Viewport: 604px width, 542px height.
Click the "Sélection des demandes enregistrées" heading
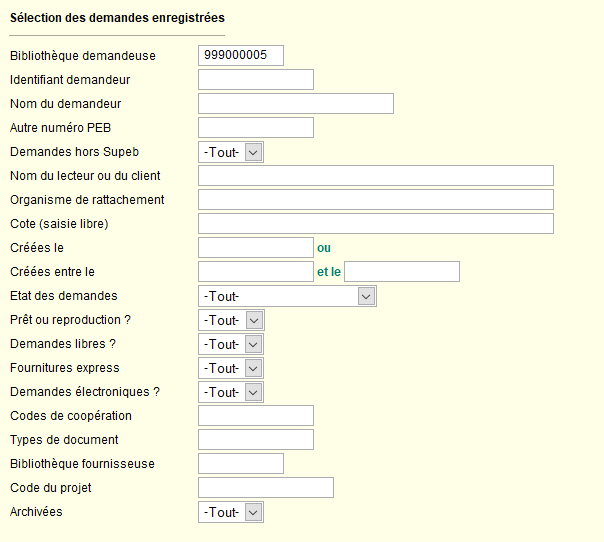click(117, 18)
